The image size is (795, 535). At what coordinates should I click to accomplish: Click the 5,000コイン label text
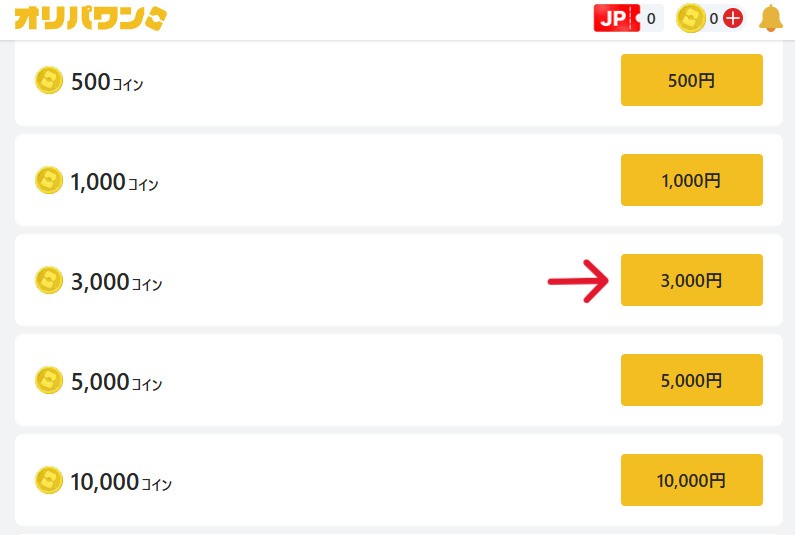114,382
